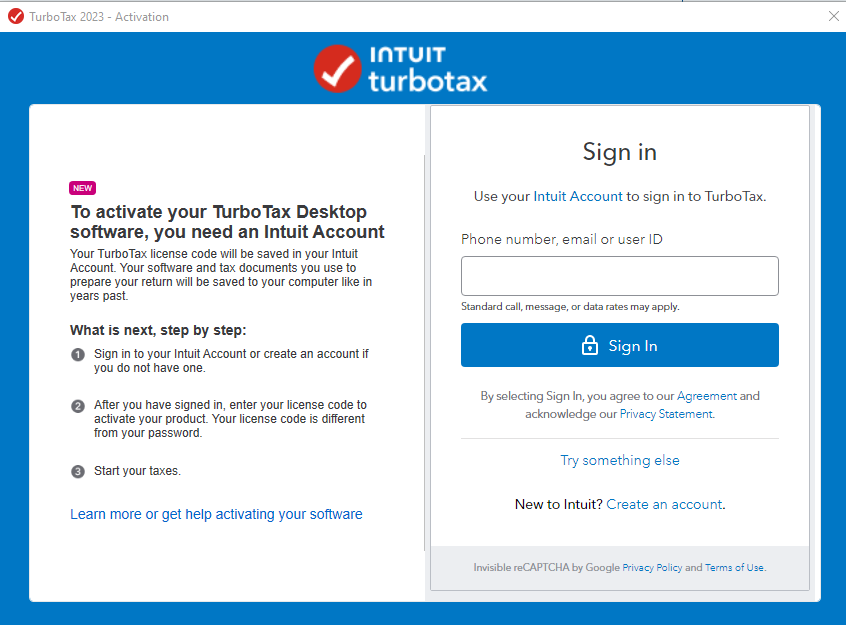Close the TurboTax Activation window
The height and width of the screenshot is (625, 846).
tap(834, 16)
